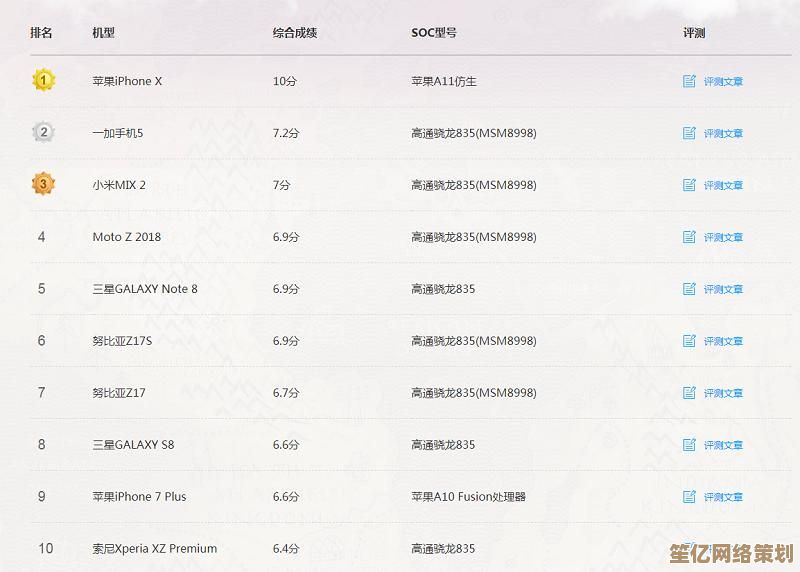800x572 pixels.
Task: Click the 苹果A10 Fusion处理器 SOC entry
Action: pyautogui.click(x=468, y=497)
